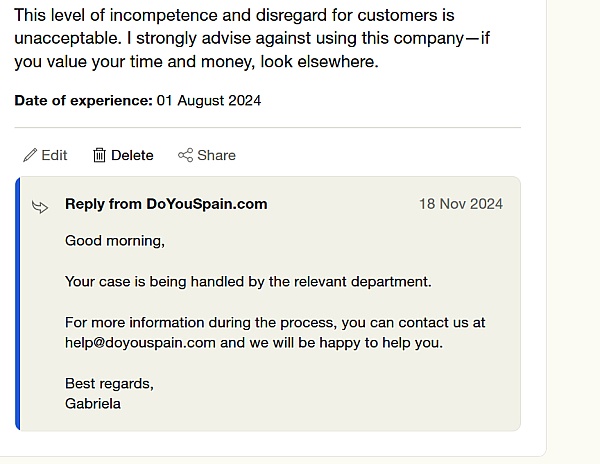Click the blue vertical bar of reply box
This screenshot has width=600, height=464.
pos(17,304)
